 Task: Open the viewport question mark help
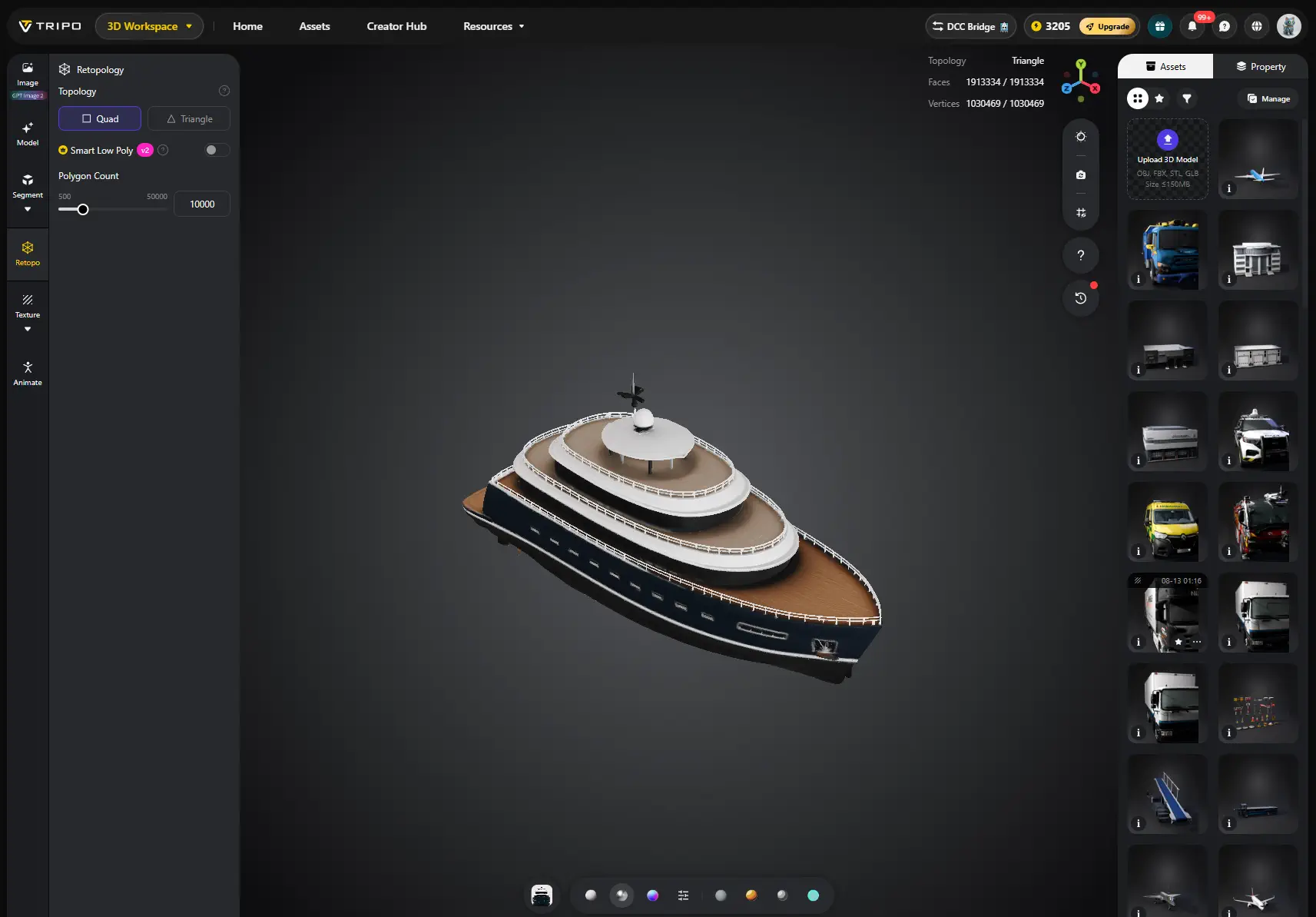[x=1081, y=255]
